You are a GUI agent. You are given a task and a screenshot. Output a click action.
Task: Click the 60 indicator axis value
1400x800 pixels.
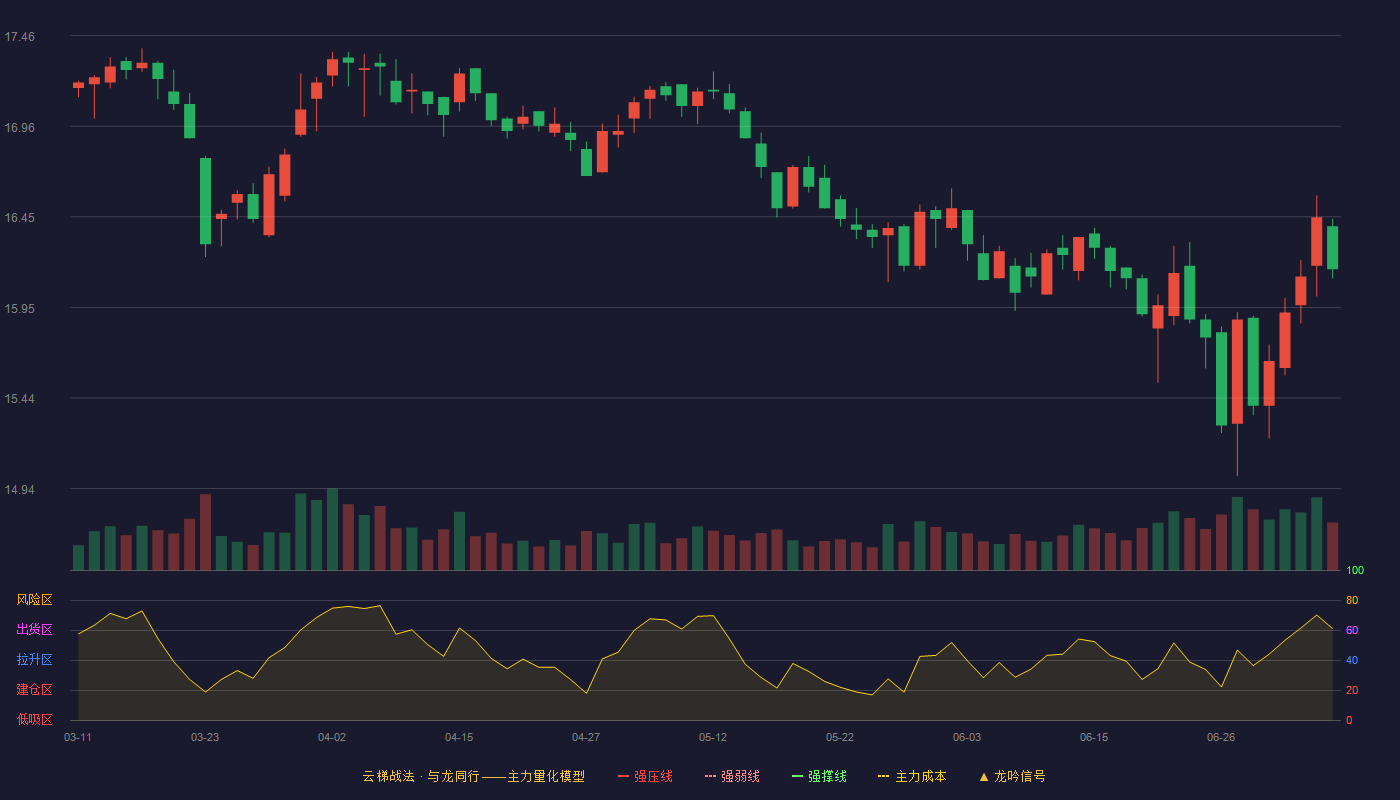[1352, 630]
